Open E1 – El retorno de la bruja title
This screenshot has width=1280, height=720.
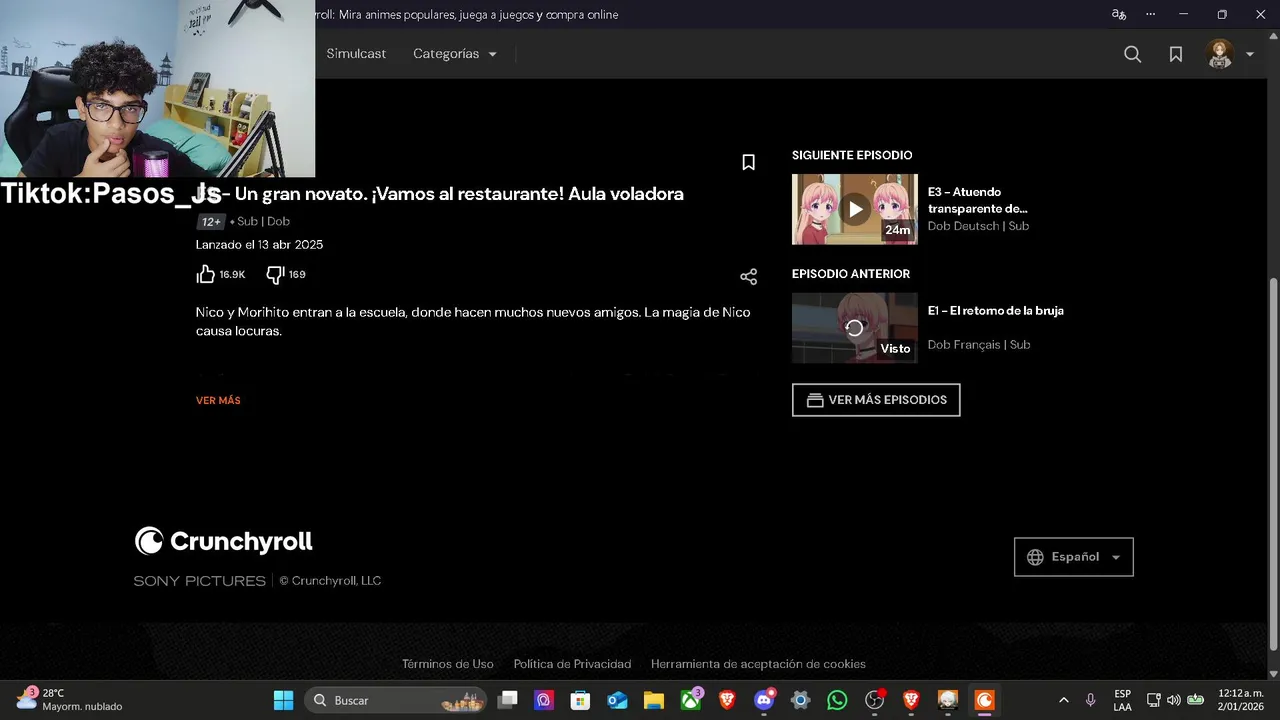995,311
